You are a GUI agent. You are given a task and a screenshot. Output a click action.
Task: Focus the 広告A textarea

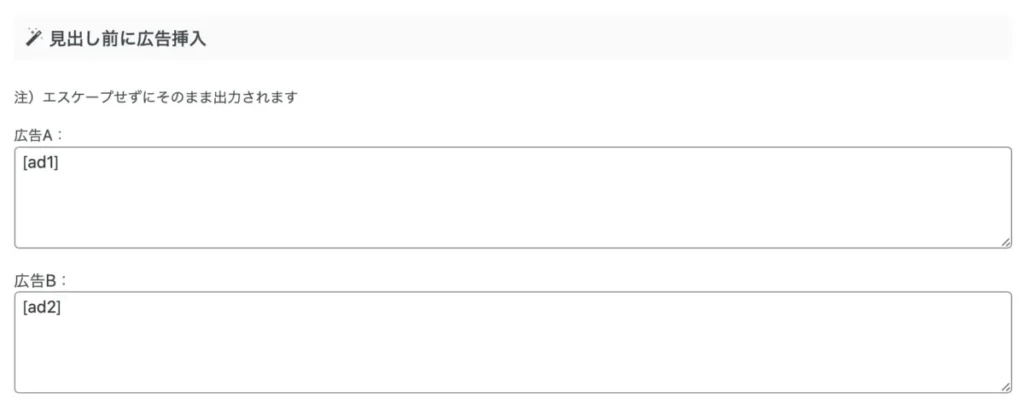513,198
